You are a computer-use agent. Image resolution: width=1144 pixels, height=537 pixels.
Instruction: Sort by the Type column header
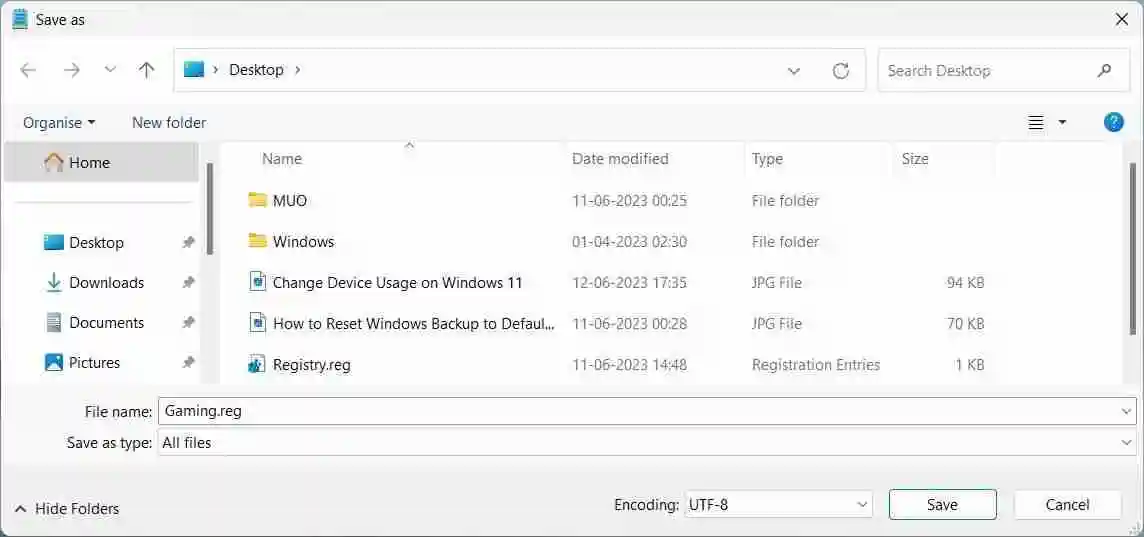pyautogui.click(x=767, y=159)
